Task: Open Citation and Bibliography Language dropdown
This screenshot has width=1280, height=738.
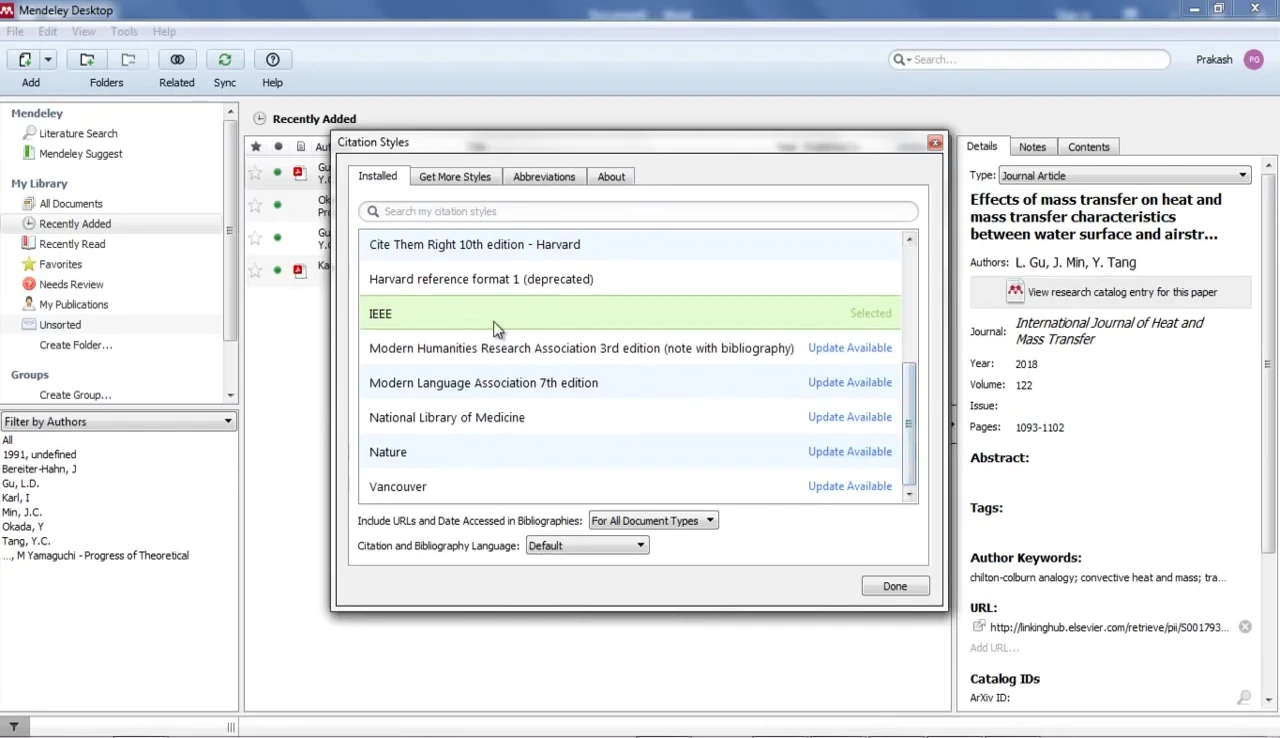Action: [587, 546]
